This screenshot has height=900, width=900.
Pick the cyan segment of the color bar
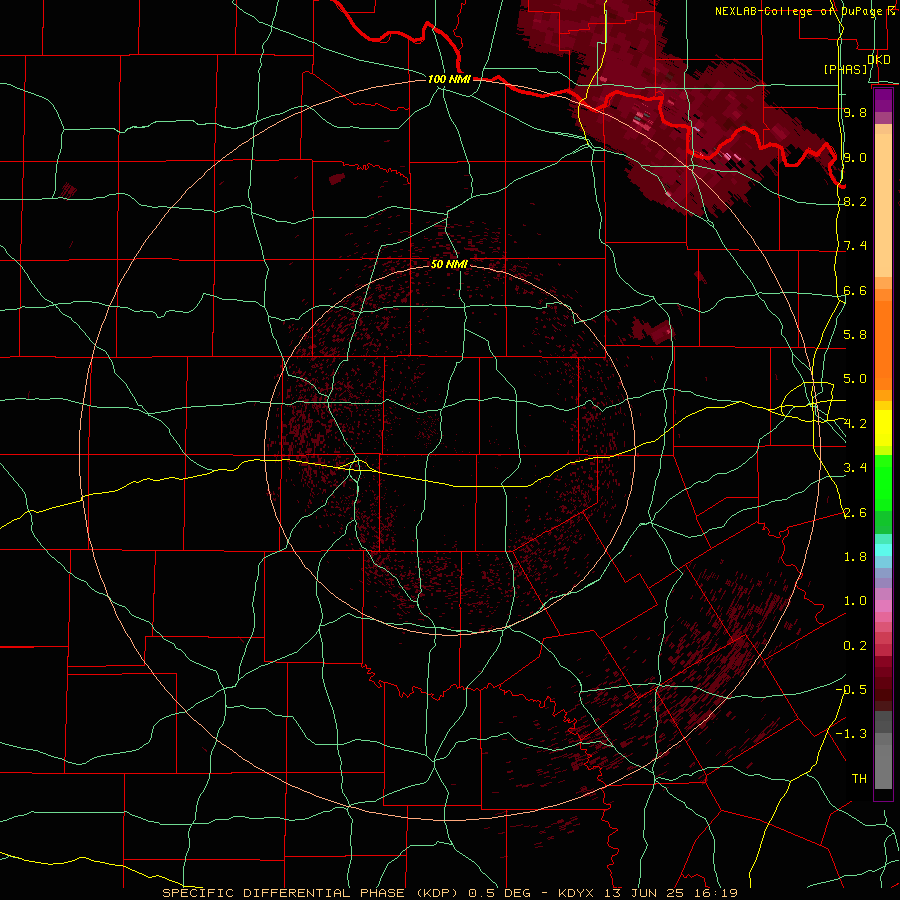click(883, 550)
